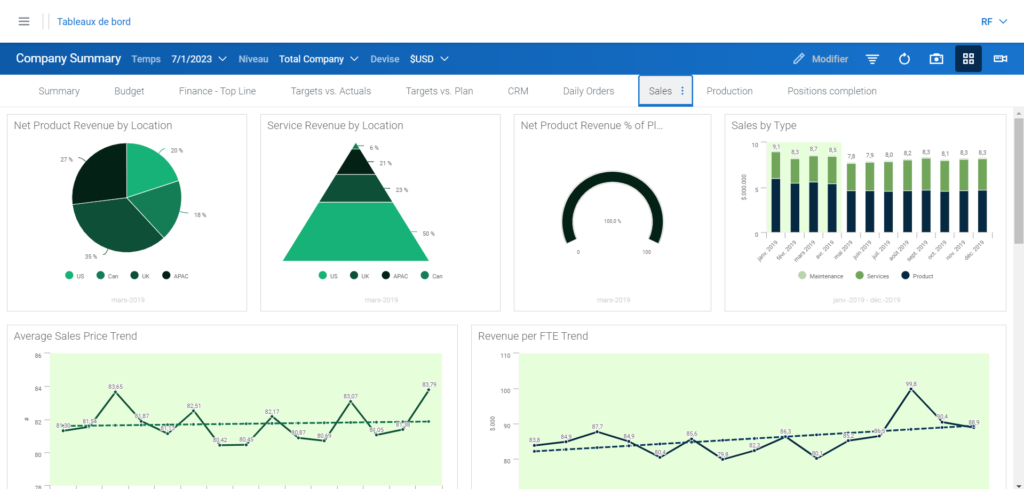Toggle APAC legend in Service Revenue pyramid

pyautogui.click(x=394, y=276)
